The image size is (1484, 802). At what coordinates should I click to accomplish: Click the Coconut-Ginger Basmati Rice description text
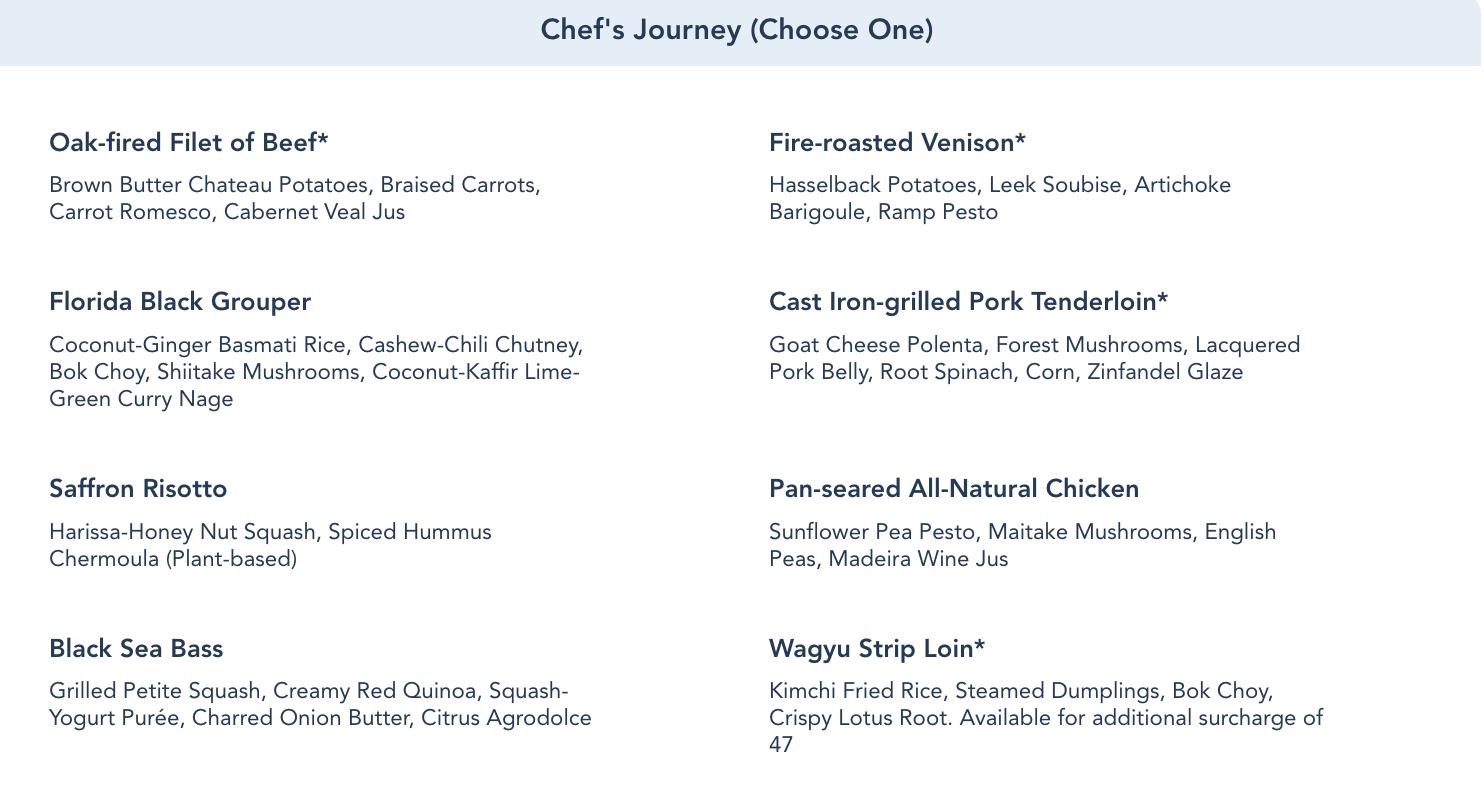315,372
